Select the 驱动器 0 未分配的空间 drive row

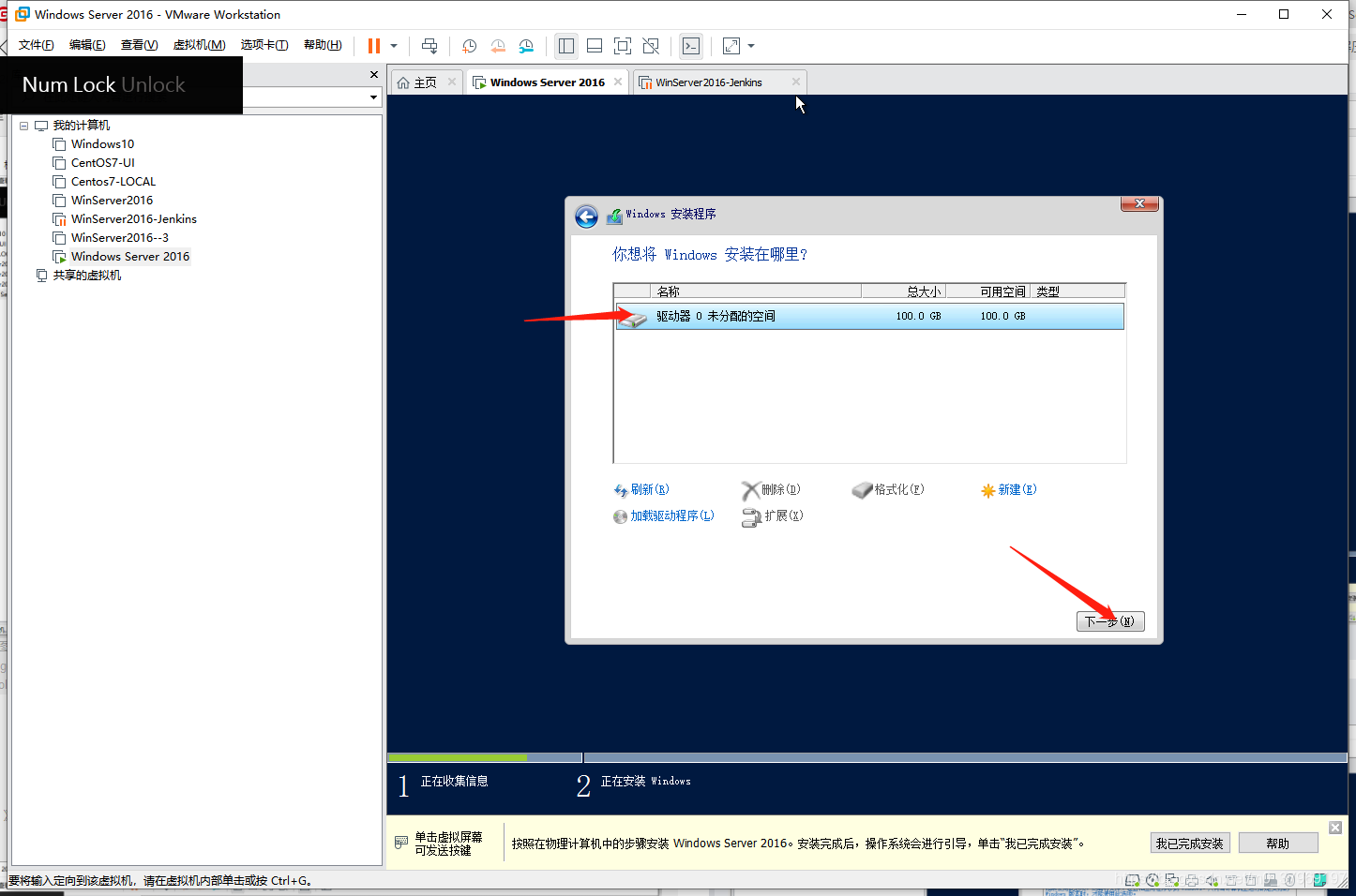(868, 316)
